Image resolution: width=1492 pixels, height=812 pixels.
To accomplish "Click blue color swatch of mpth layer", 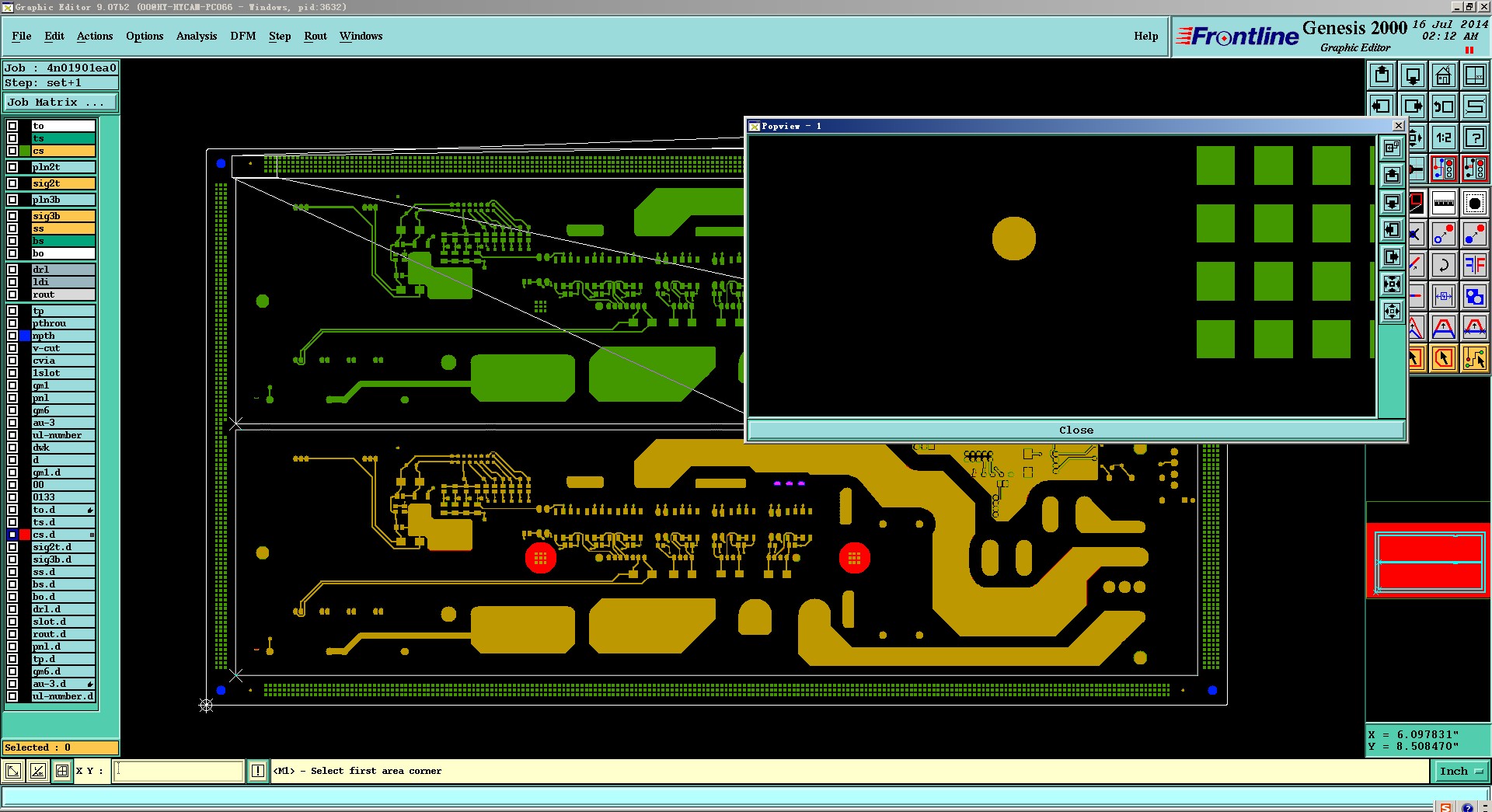I will [x=25, y=336].
